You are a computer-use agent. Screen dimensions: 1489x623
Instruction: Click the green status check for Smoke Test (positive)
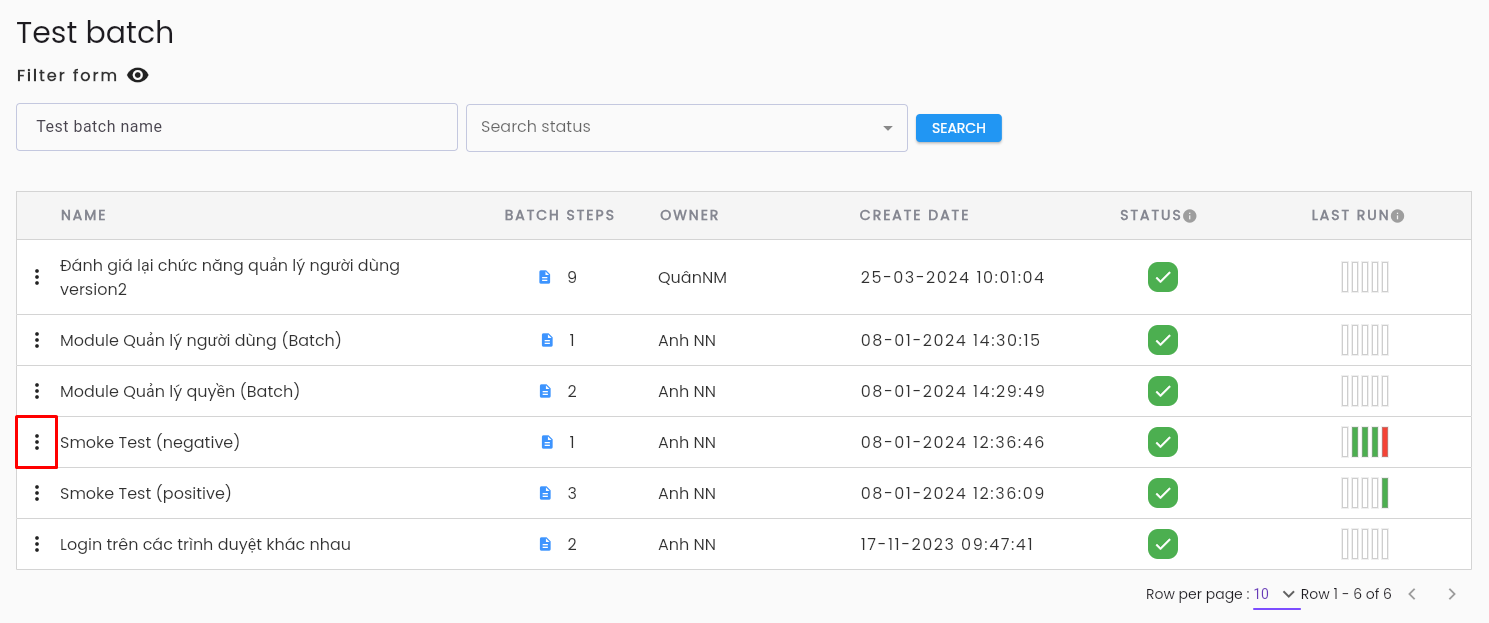(1163, 493)
